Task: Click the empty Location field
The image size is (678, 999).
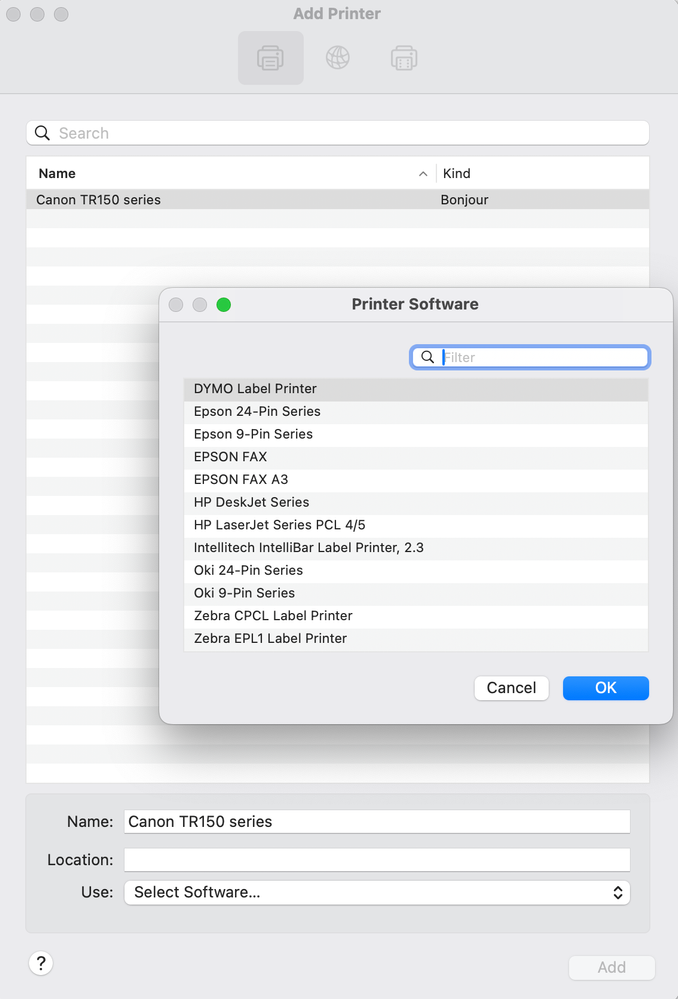Action: [x=377, y=859]
